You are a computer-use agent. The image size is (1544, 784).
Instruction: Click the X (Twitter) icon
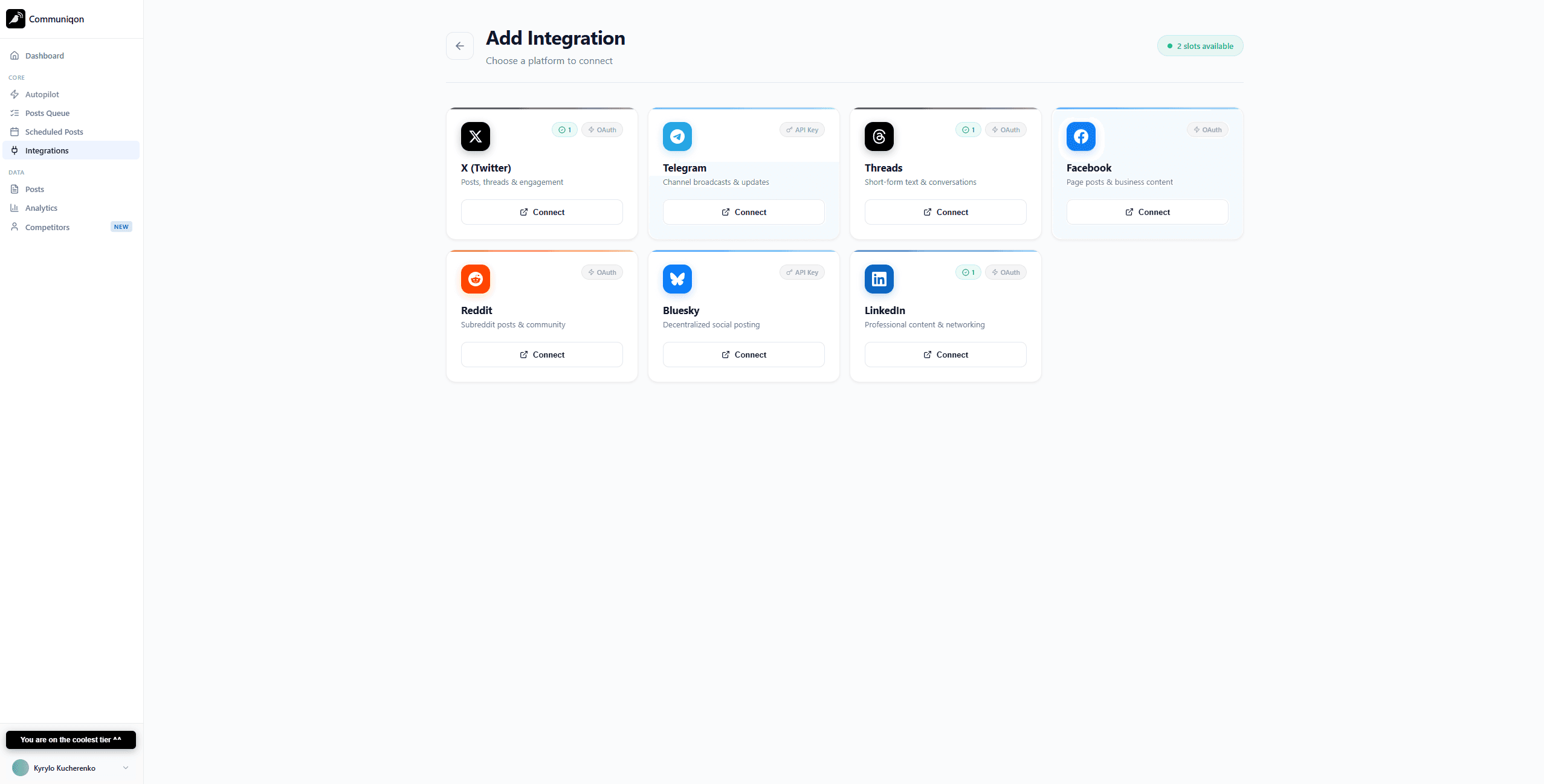click(x=476, y=137)
